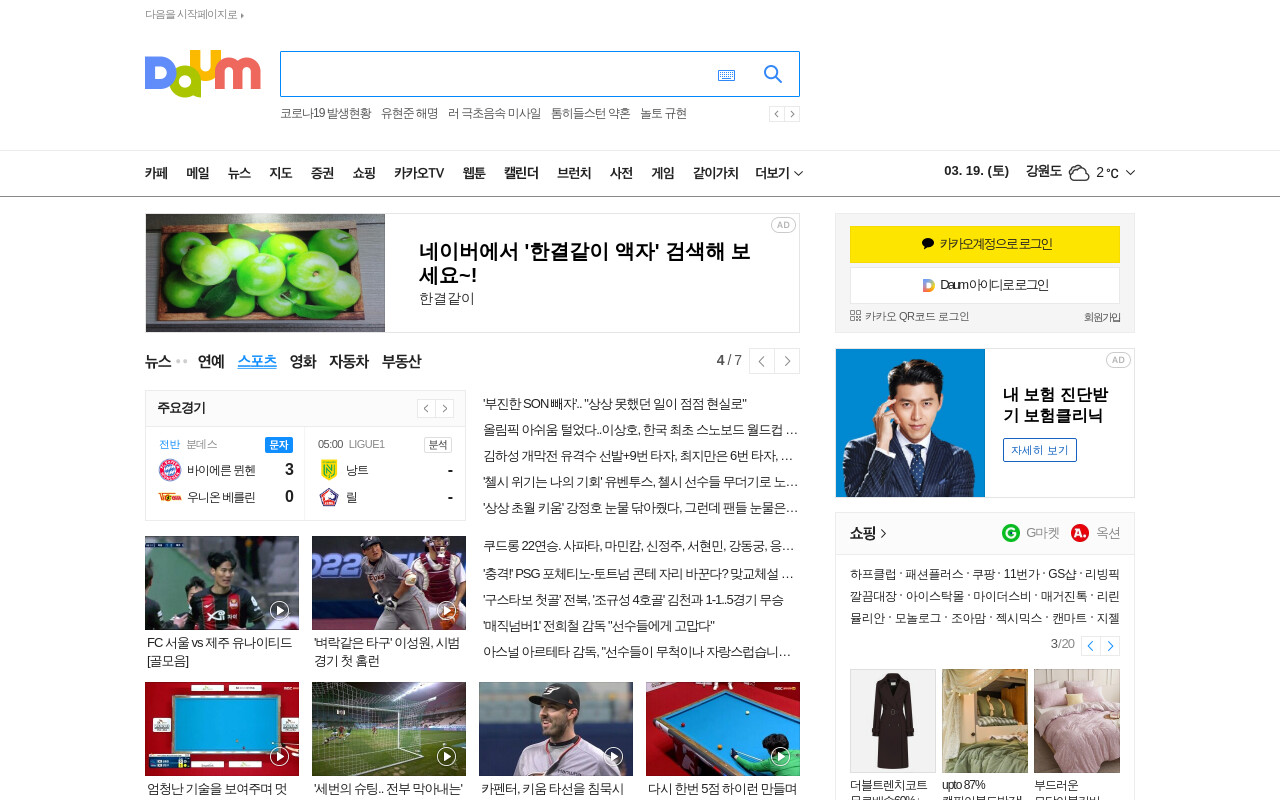Show next trending search keywords
The height and width of the screenshot is (800, 1280).
pyautogui.click(x=792, y=114)
